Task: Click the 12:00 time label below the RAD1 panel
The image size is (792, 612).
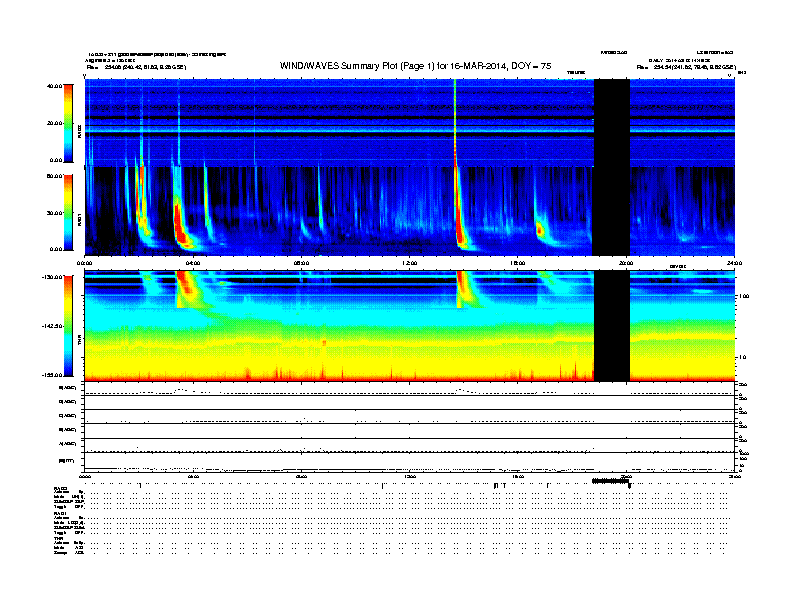Action: click(410, 263)
